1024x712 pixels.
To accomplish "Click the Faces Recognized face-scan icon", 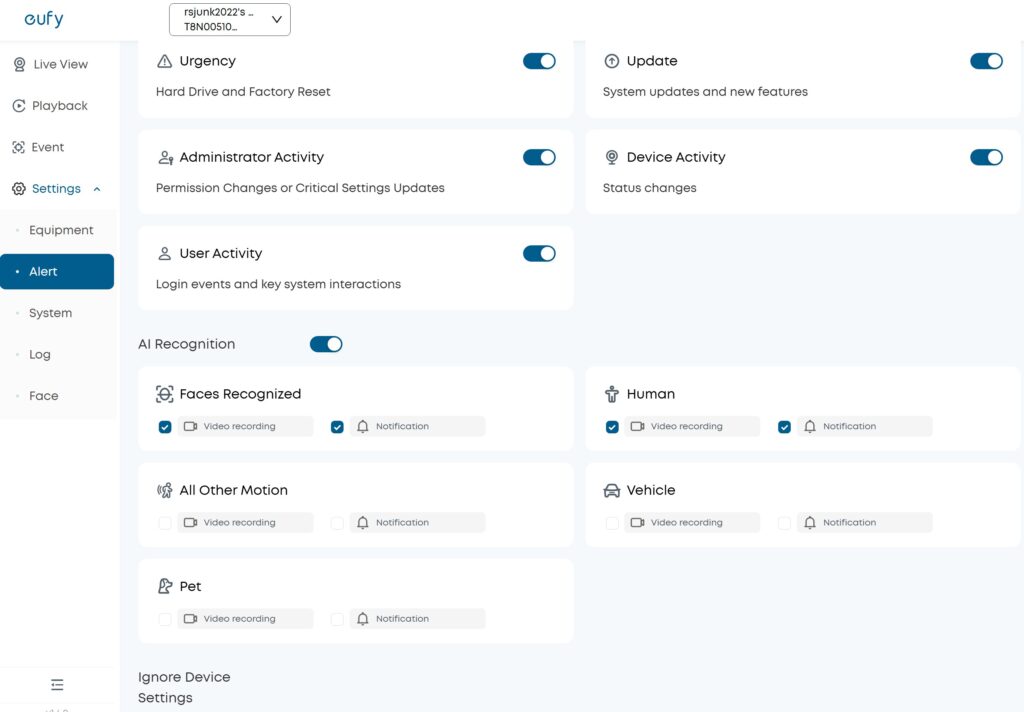I will click(x=165, y=394).
